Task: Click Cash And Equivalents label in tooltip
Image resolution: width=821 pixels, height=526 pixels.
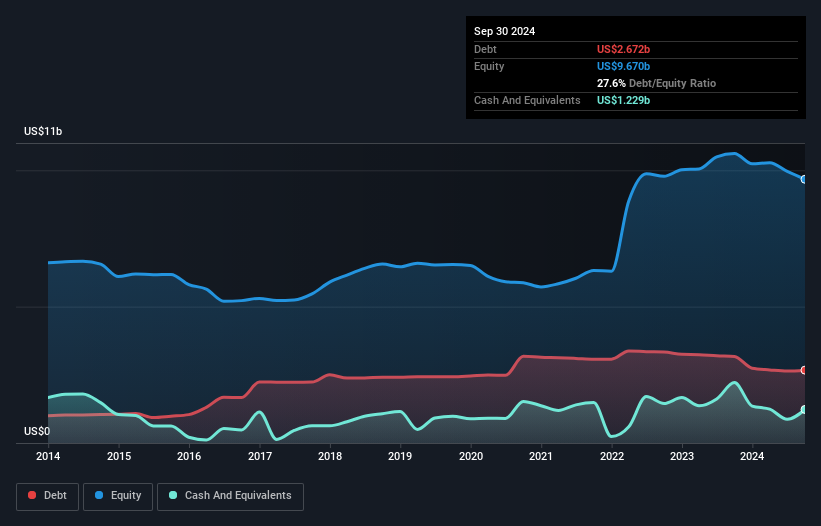Action: [x=527, y=100]
